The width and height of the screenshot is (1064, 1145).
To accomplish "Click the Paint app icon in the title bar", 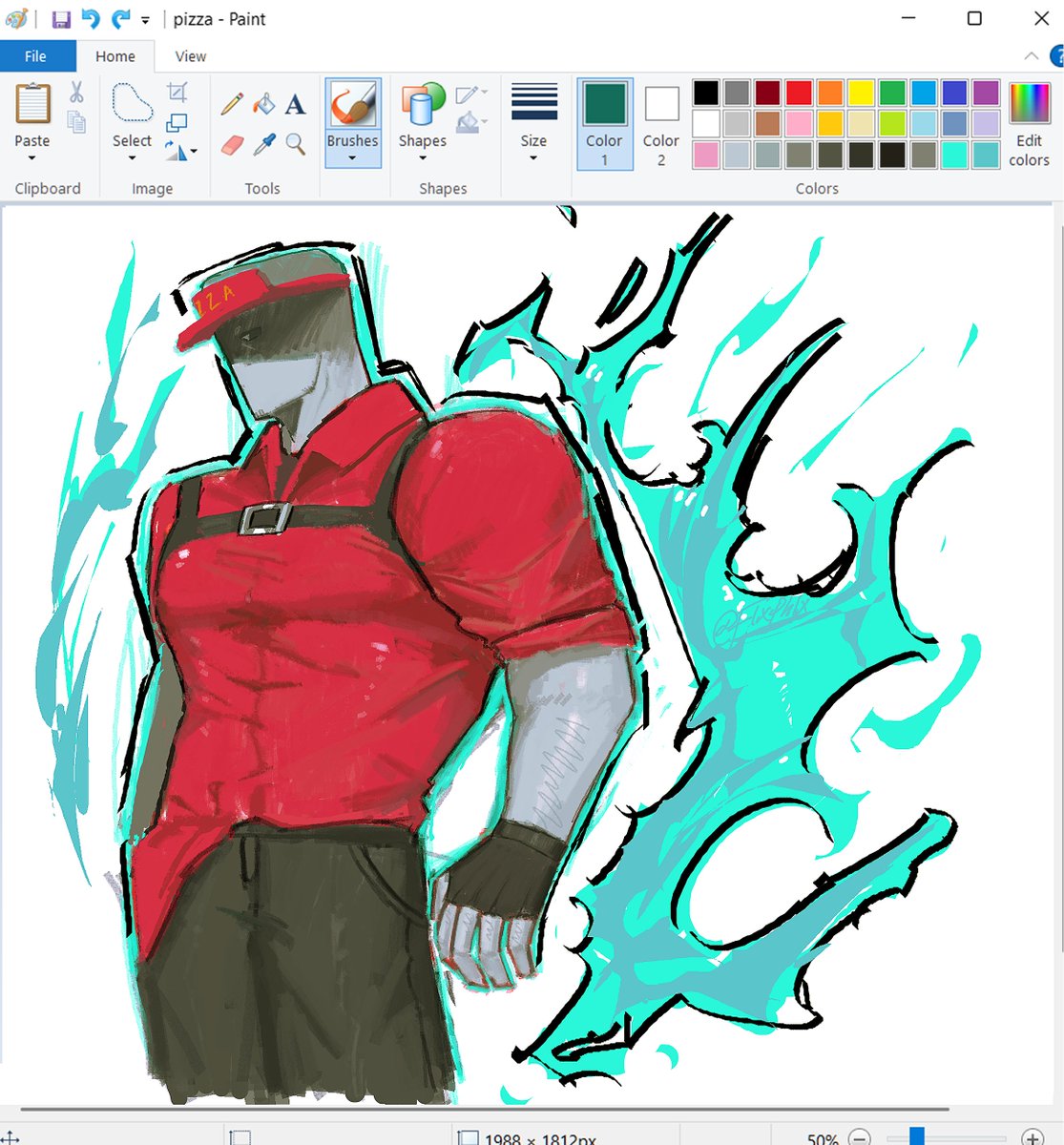I will (x=16, y=19).
